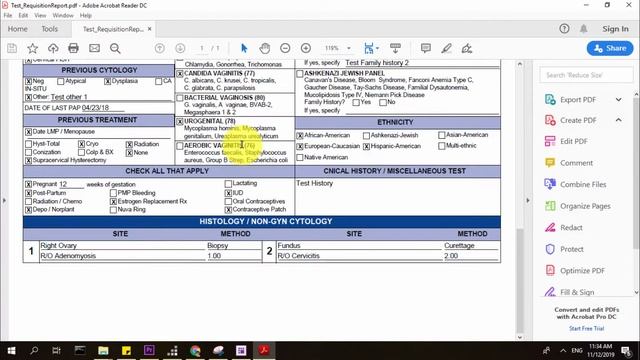The width and height of the screenshot is (640, 360).
Task: Bookmark with the star icon
Action: 32,48
